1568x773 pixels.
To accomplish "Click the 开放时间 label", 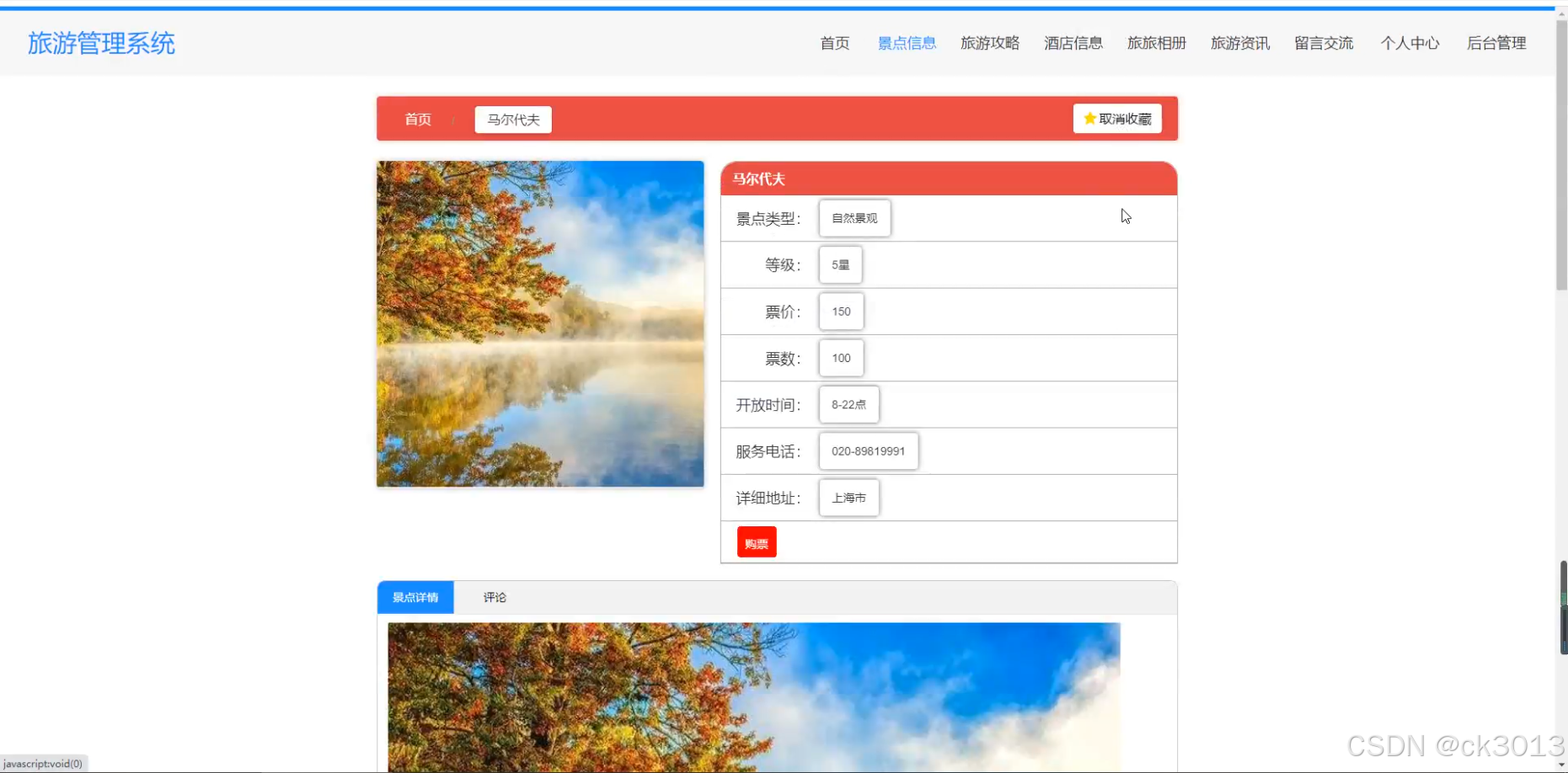I will tap(768, 405).
